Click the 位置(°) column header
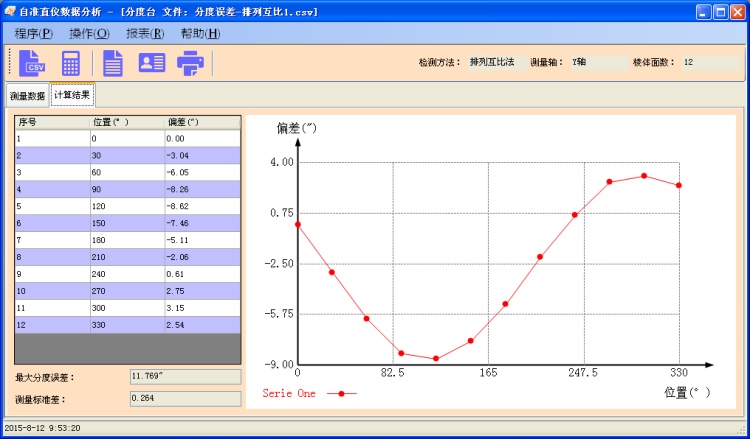This screenshot has width=750, height=439. [x=127, y=122]
